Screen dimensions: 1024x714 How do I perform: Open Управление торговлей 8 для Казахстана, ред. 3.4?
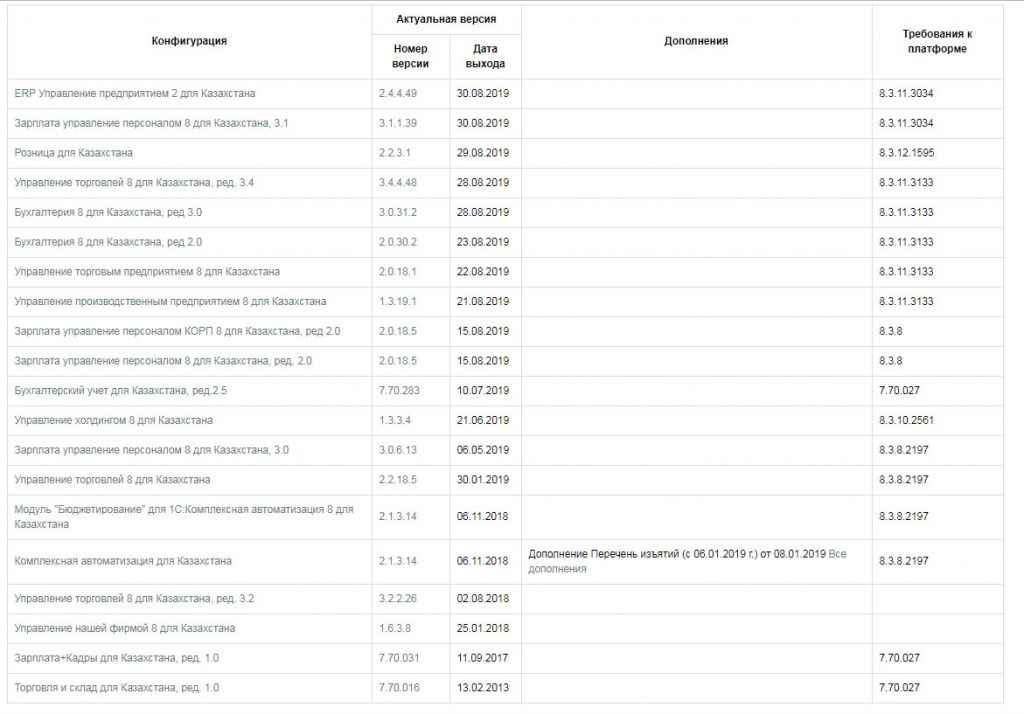[x=134, y=182]
